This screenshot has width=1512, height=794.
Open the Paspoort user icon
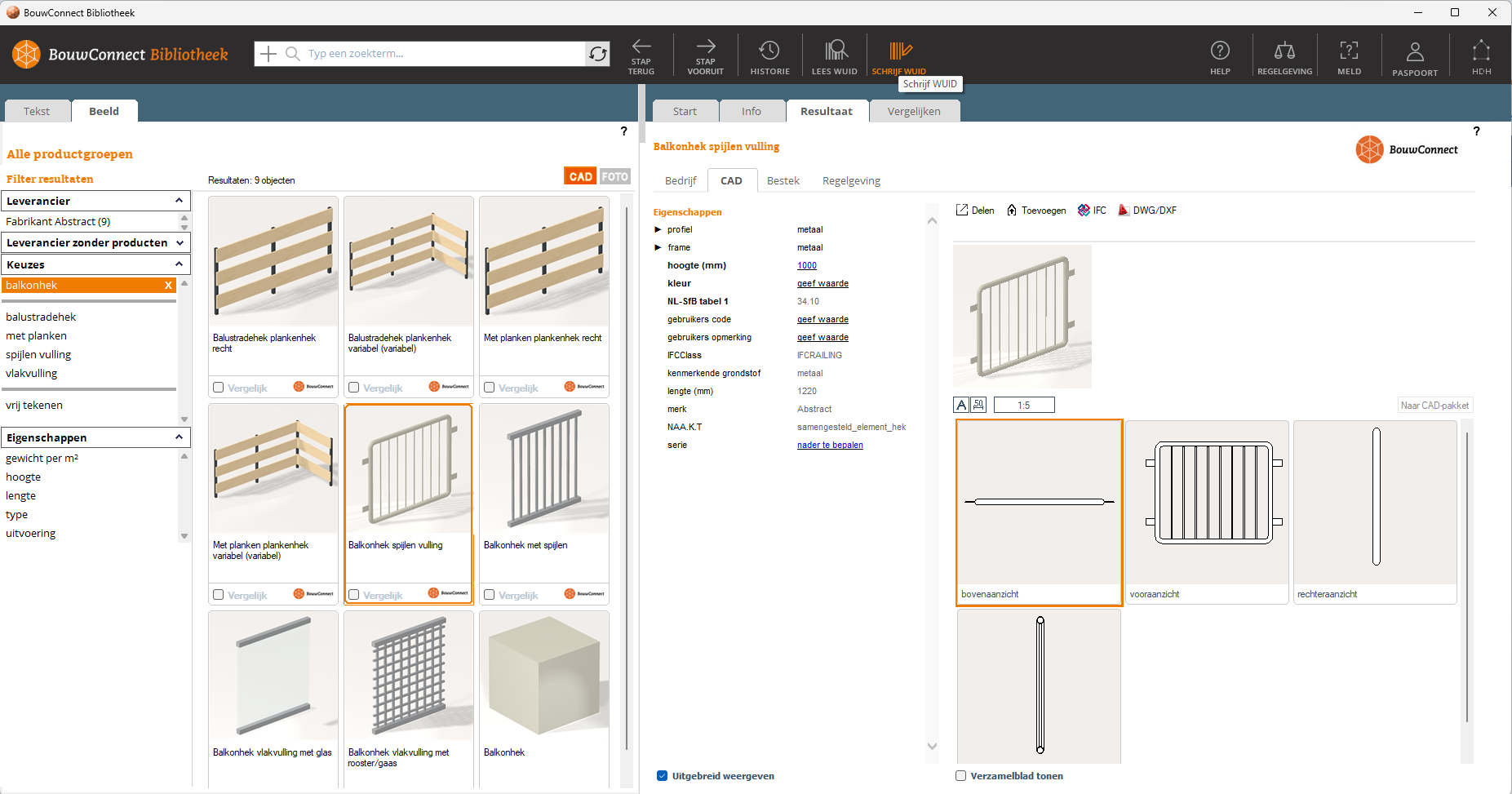pyautogui.click(x=1415, y=52)
